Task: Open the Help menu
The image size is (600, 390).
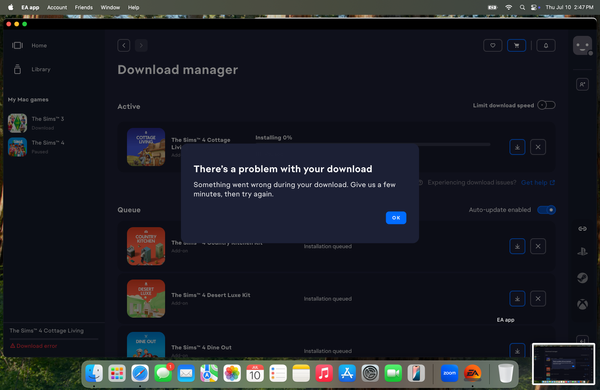Action: click(133, 7)
